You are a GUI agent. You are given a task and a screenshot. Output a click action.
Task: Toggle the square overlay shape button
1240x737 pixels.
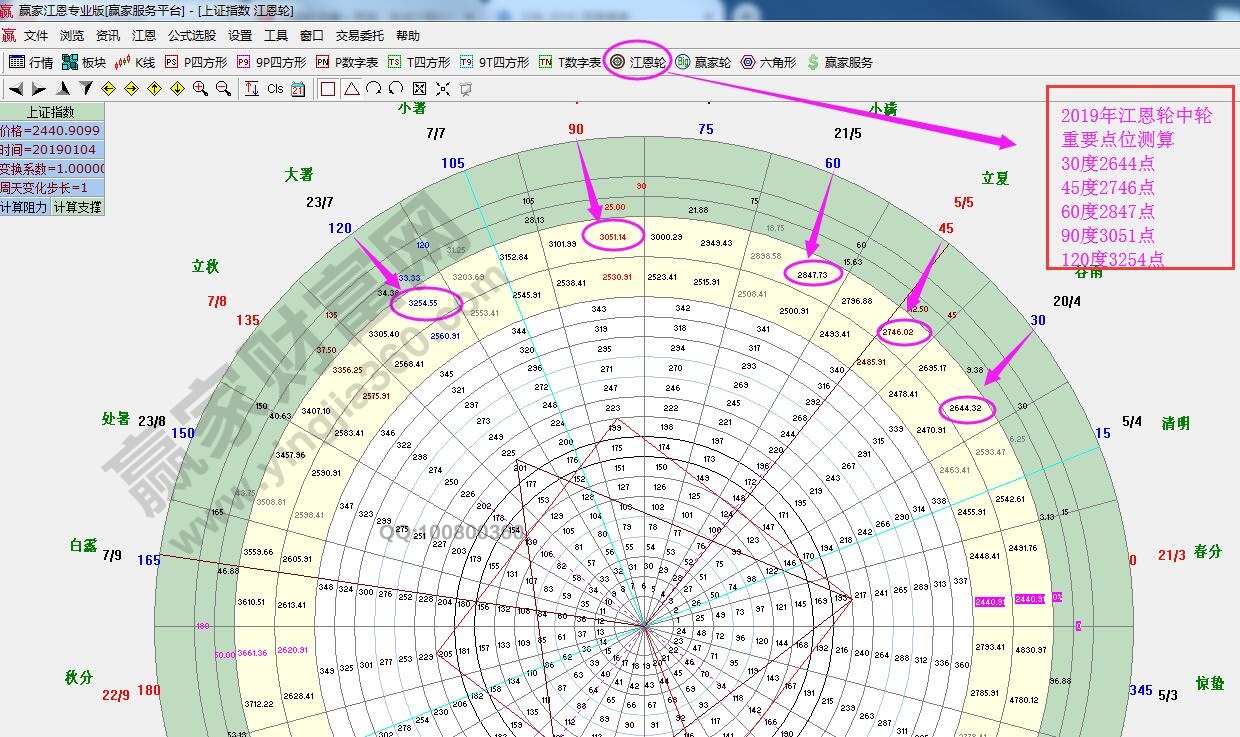pyautogui.click(x=327, y=89)
